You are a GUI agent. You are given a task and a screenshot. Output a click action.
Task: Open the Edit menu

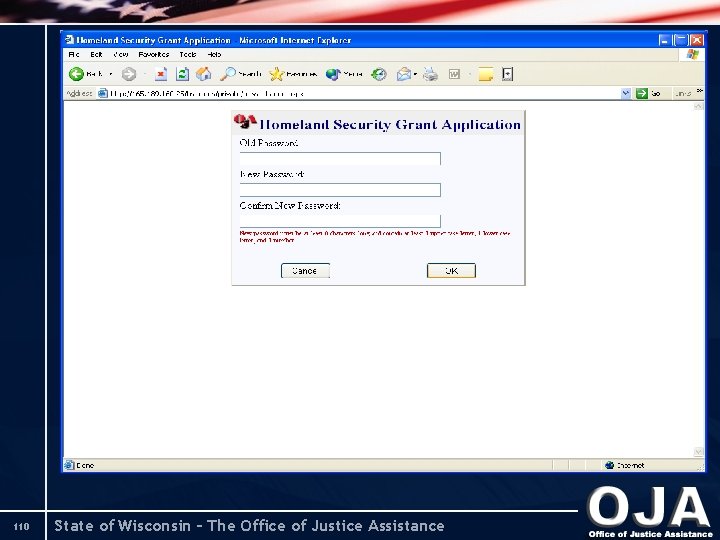coord(96,55)
